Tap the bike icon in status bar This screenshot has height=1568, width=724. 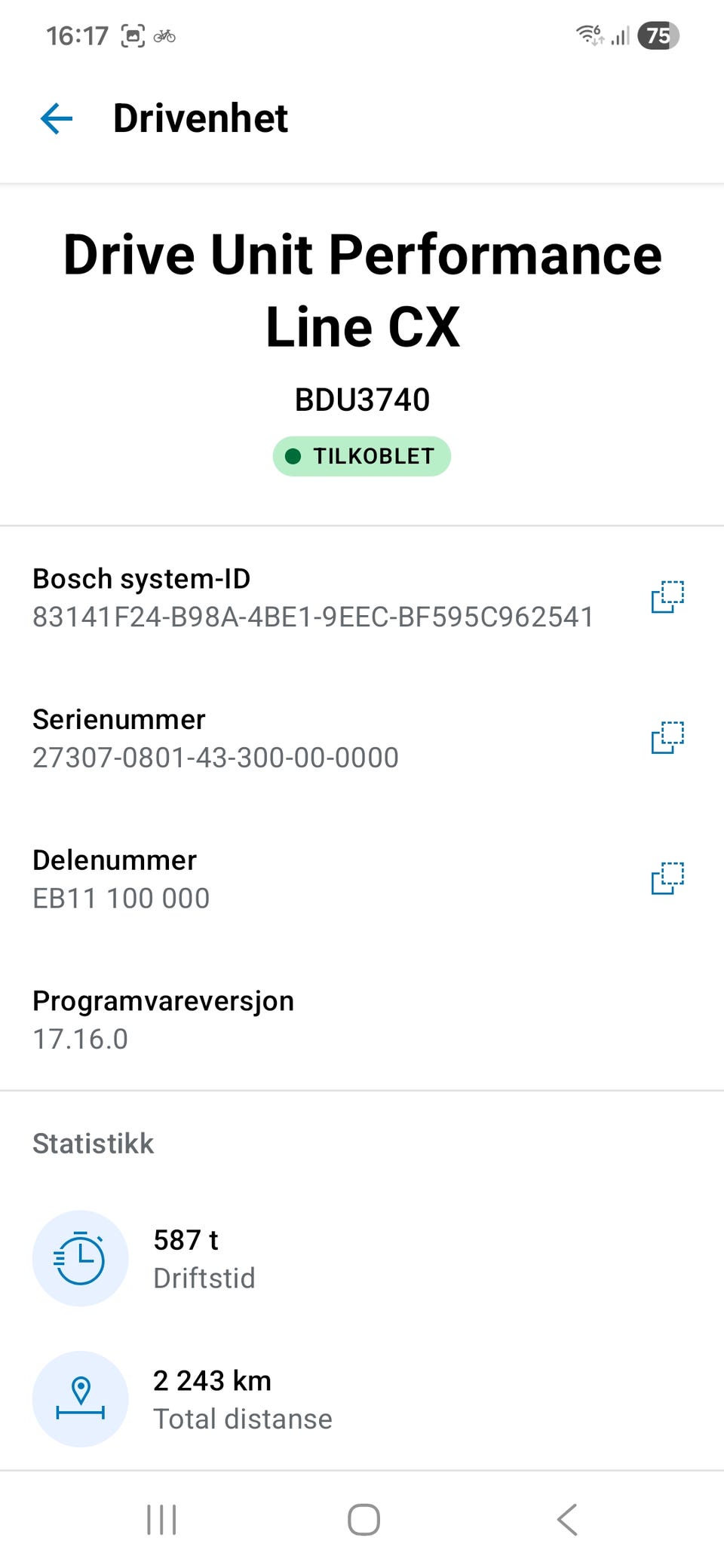coord(164,35)
